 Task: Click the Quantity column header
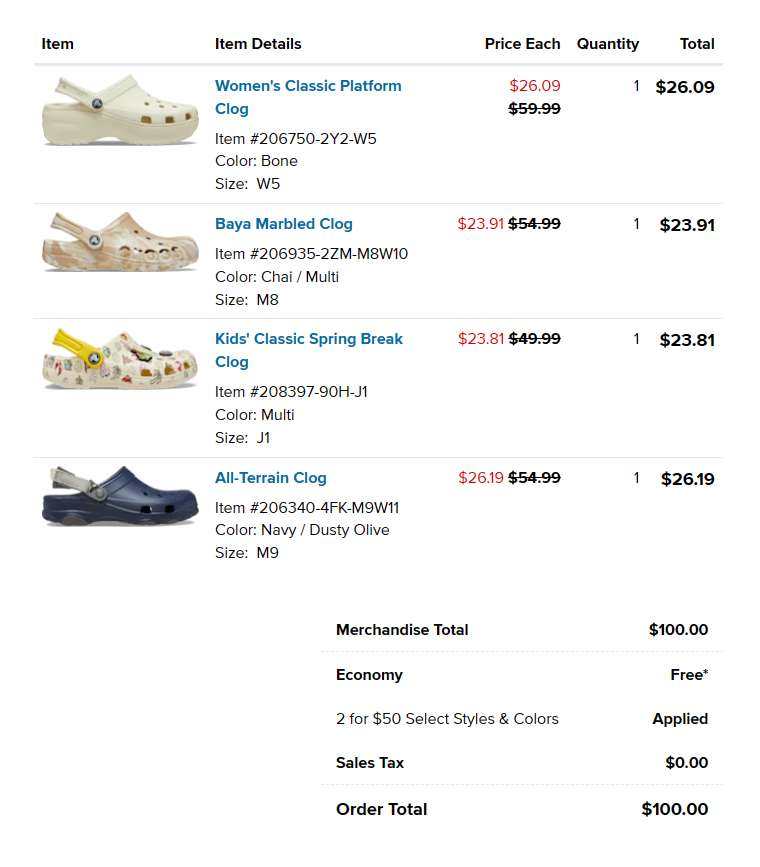pyautogui.click(x=608, y=44)
